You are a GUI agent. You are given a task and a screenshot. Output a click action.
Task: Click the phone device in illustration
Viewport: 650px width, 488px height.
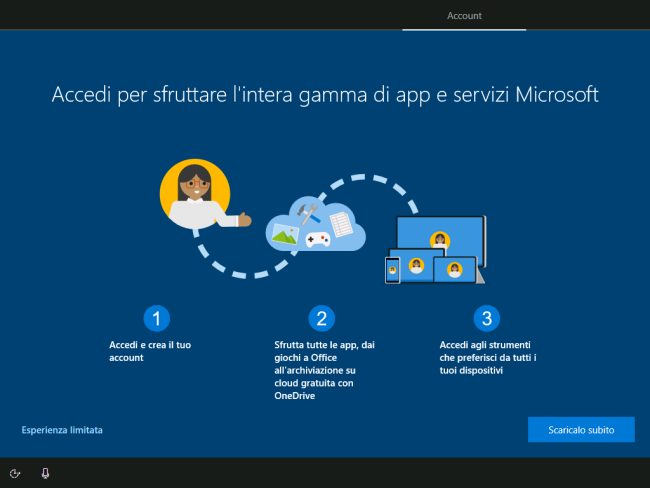tap(392, 270)
